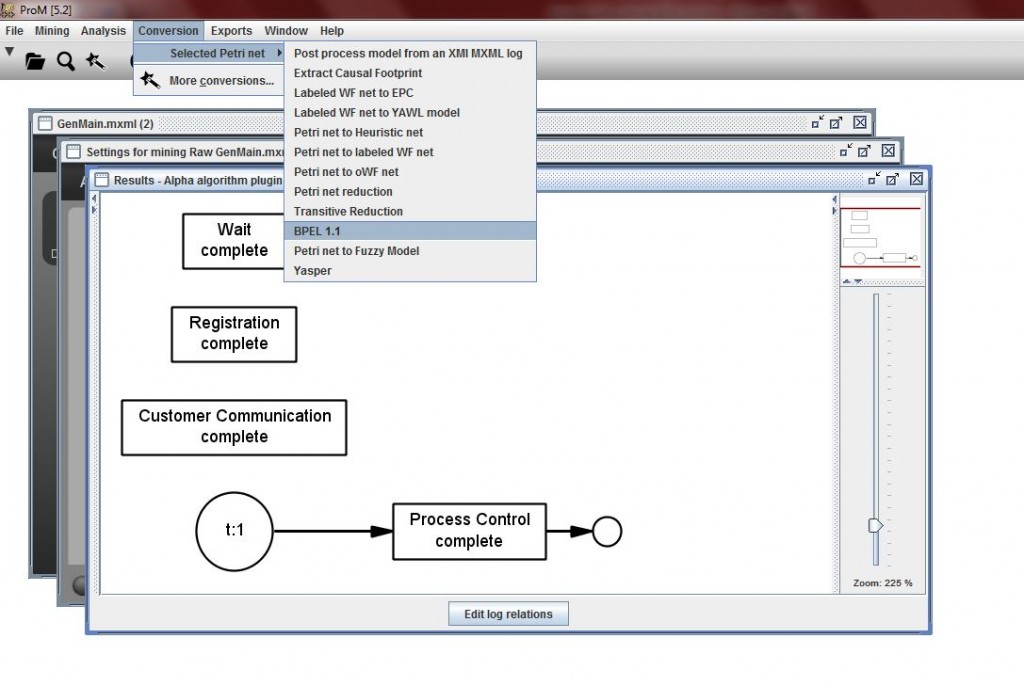Choose Petri net reduction
1024x686 pixels.
coord(410,191)
